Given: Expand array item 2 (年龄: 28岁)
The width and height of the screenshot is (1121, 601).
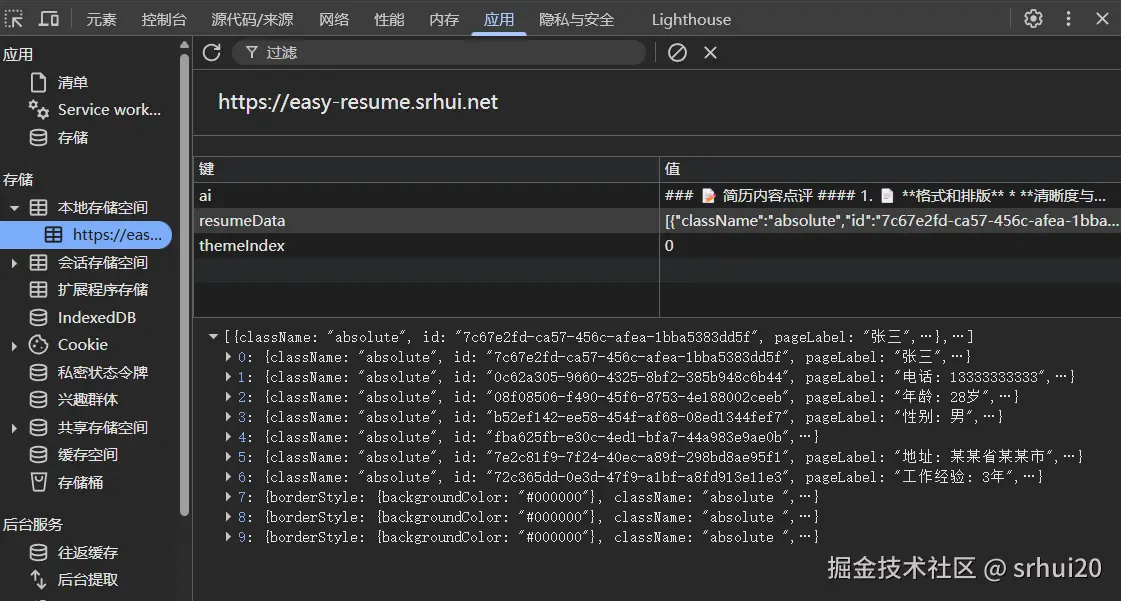Looking at the screenshot, I should [x=228, y=396].
